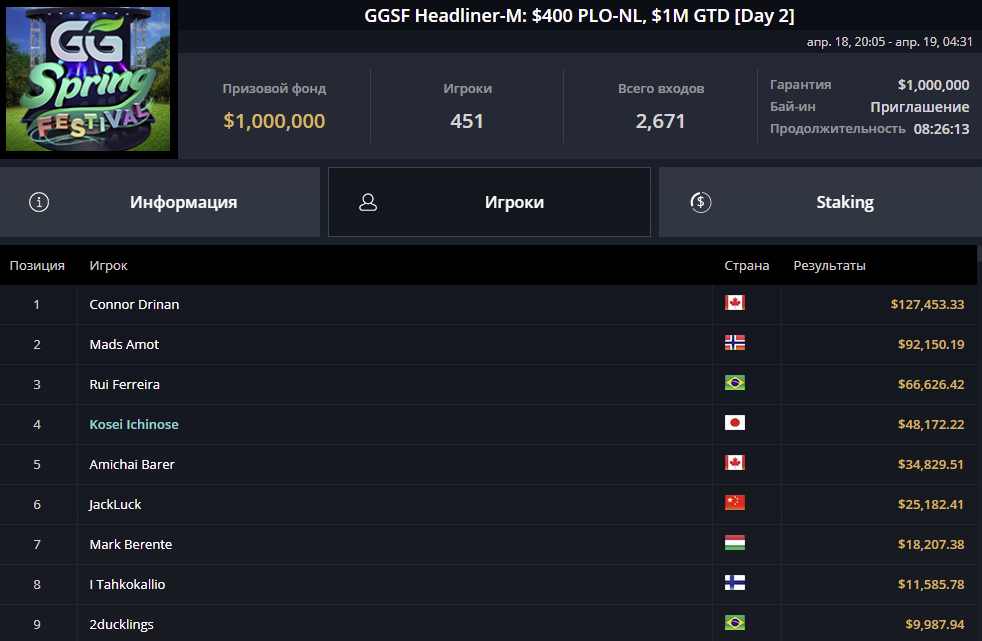
Task: Click the $48,172.22 prize amount
Action: tap(931, 424)
